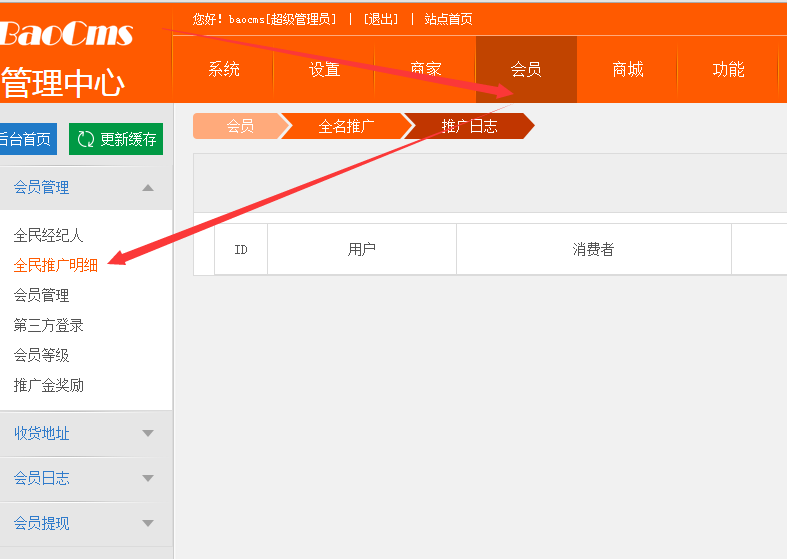Click the BaoCms logo

point(66,34)
